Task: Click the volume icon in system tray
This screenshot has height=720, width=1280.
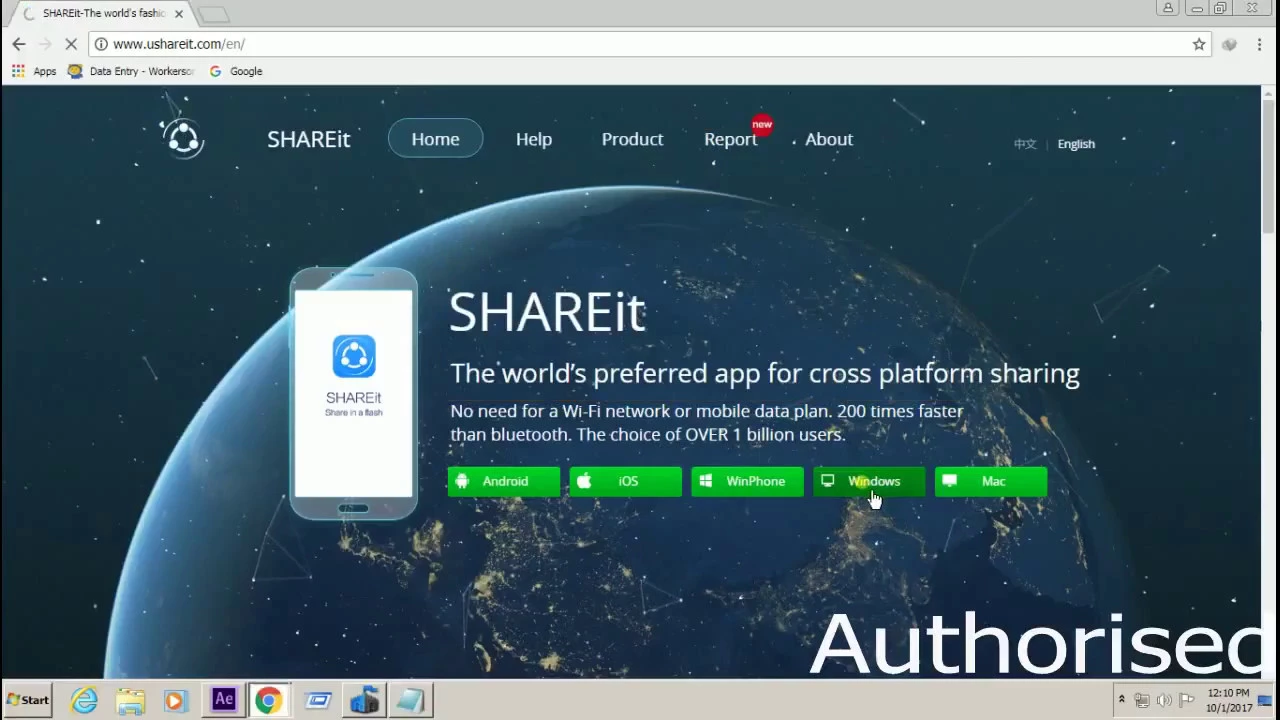Action: point(1164,700)
